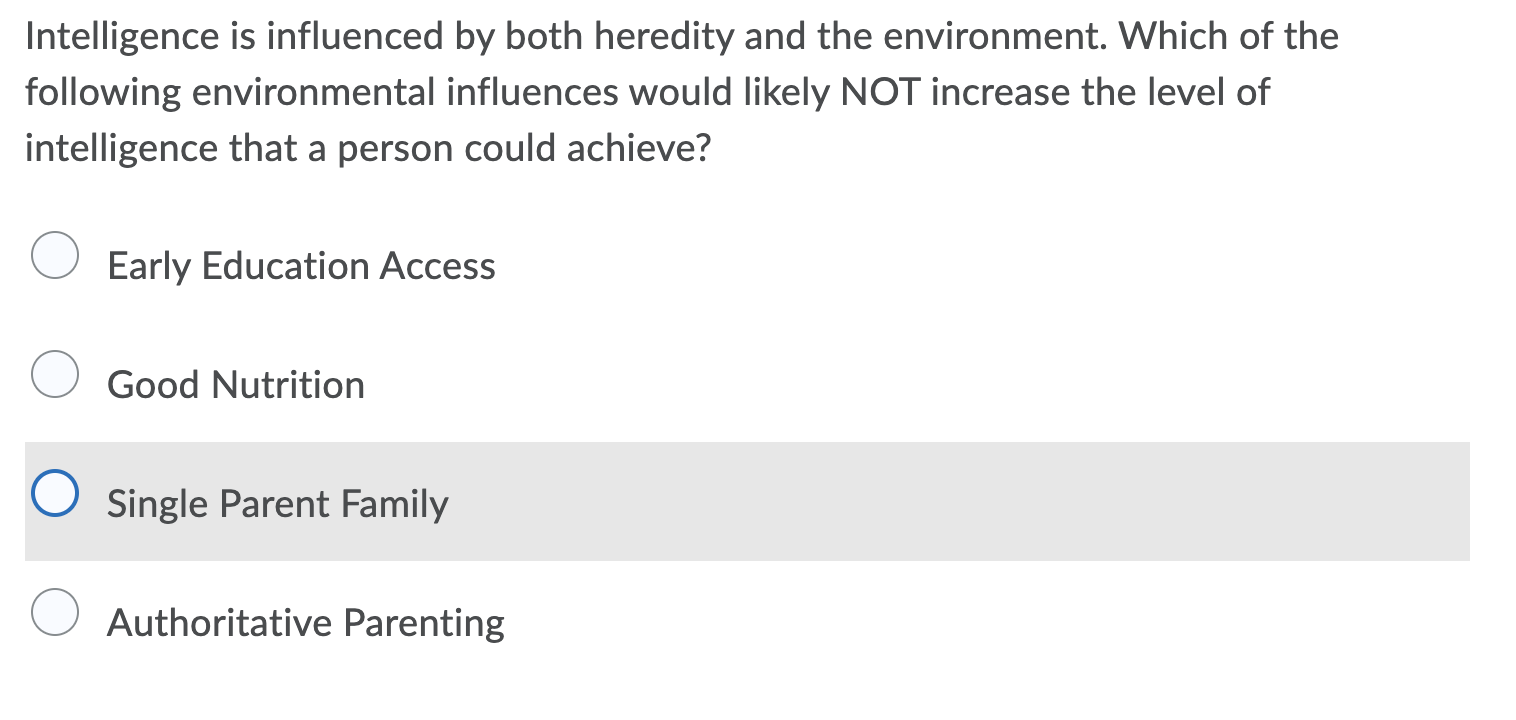The width and height of the screenshot is (1516, 720).
Task: Click the Good Nutrition label text
Action: (x=235, y=385)
